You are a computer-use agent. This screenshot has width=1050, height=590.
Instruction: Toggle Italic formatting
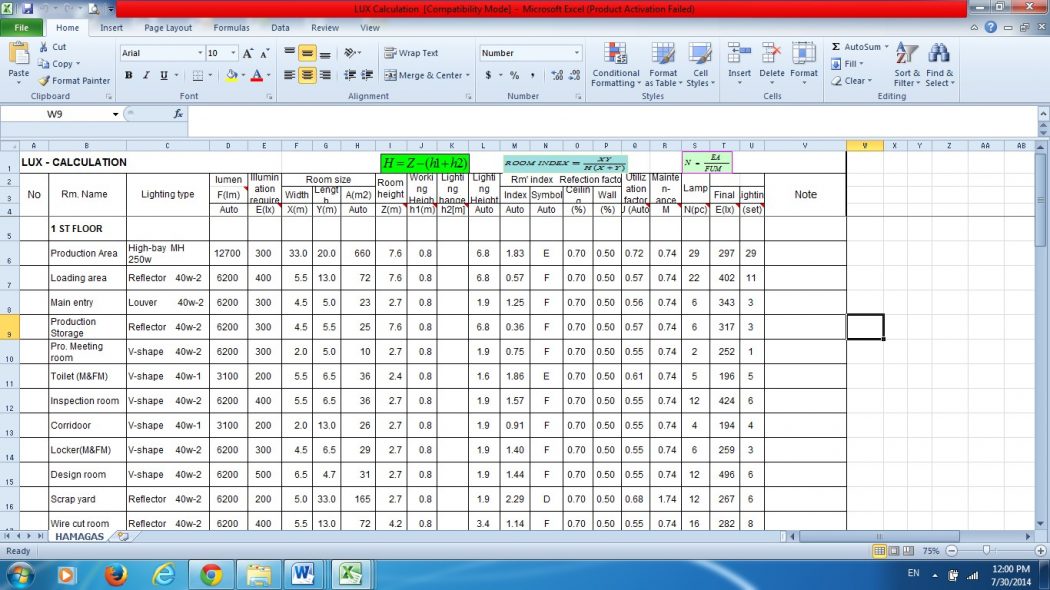[x=146, y=75]
